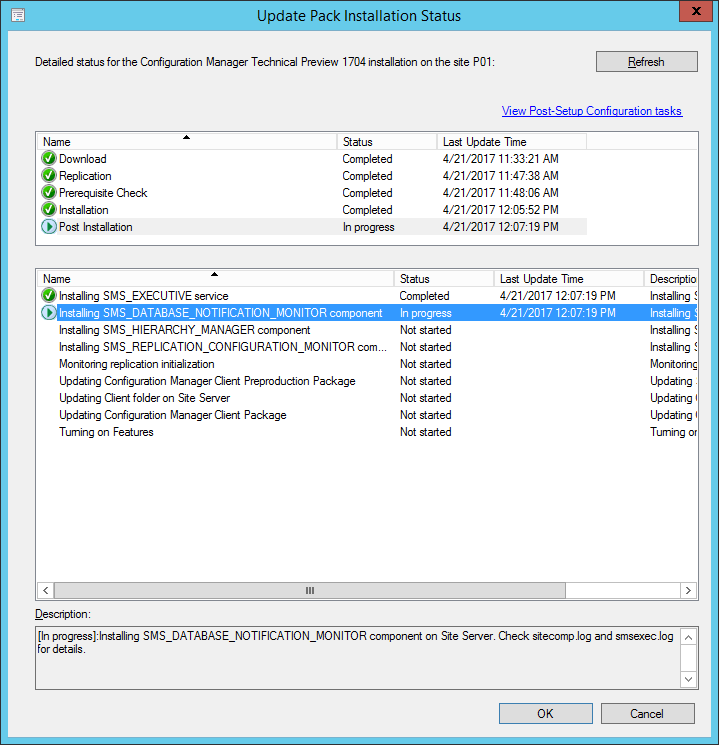Click the completed icon next to Prerequisite Check
The width and height of the screenshot is (719, 745).
point(48,192)
